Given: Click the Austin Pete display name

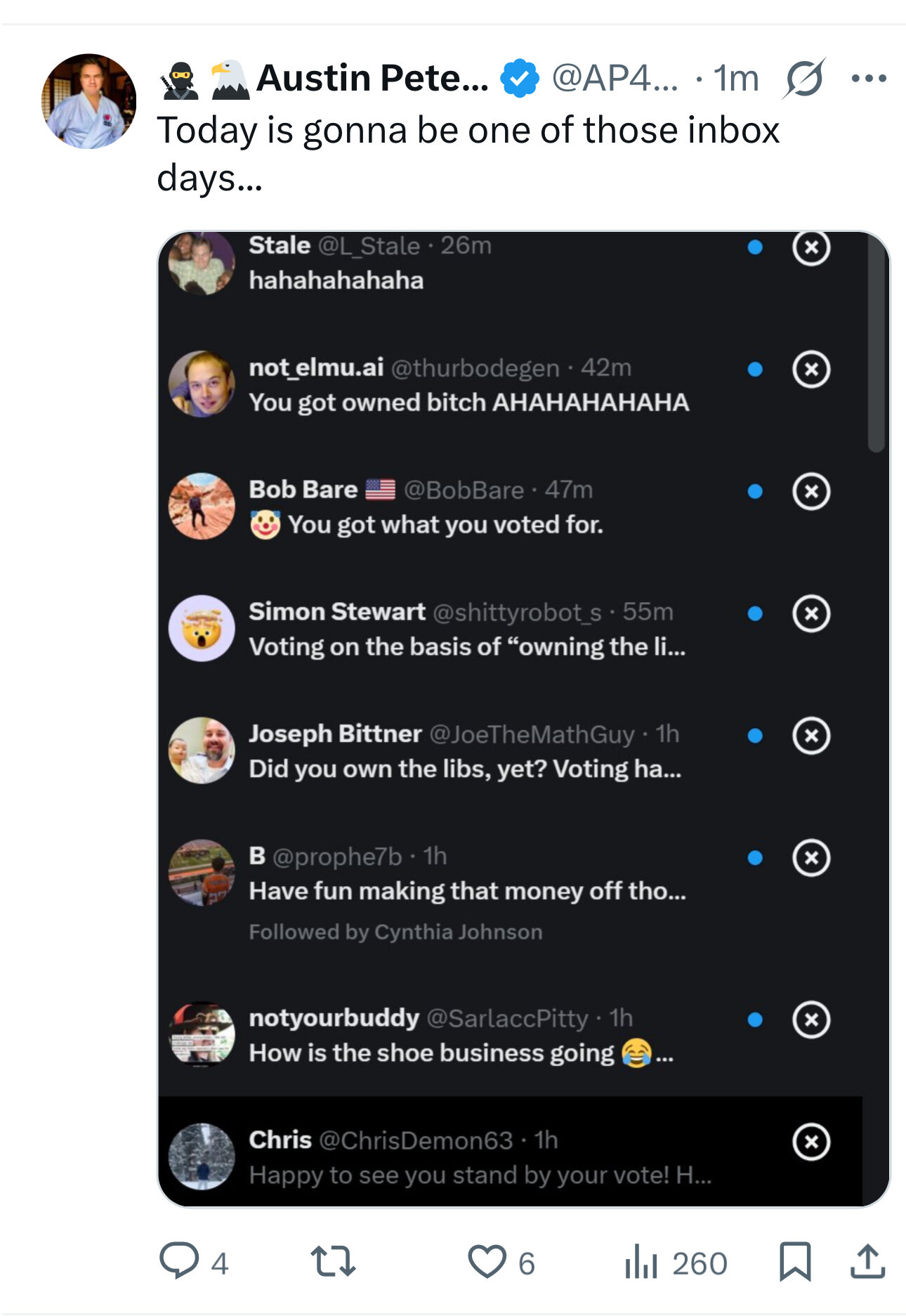Looking at the screenshot, I should 373,78.
